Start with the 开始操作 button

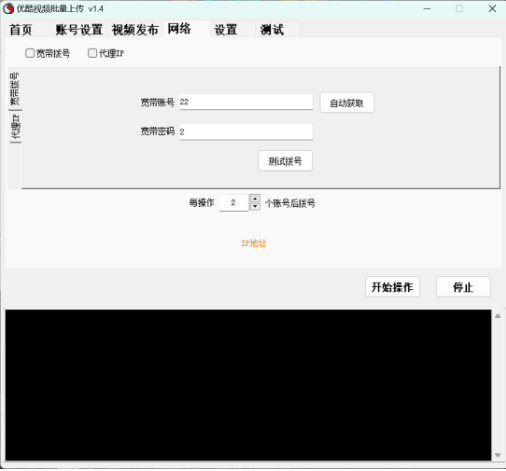click(392, 287)
